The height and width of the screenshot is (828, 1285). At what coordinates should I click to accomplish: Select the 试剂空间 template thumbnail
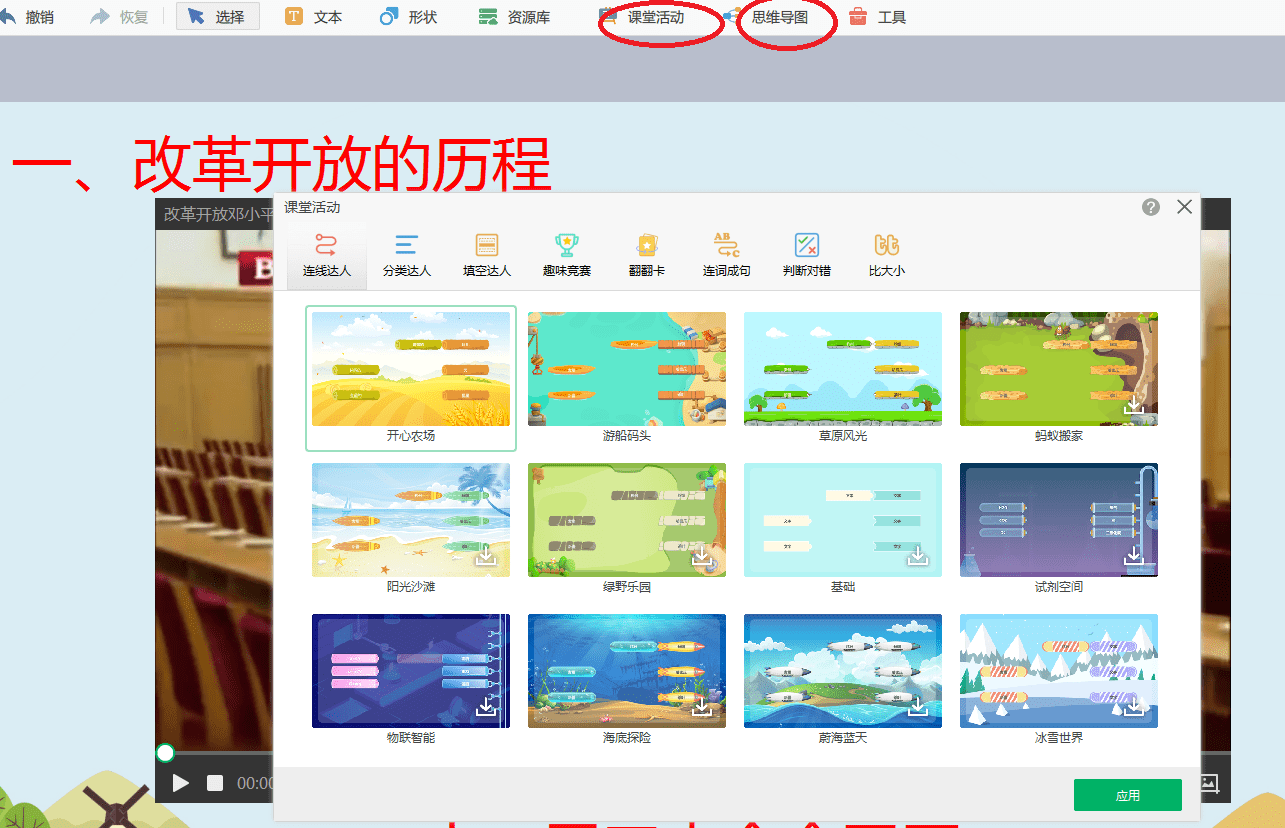click(x=1059, y=520)
